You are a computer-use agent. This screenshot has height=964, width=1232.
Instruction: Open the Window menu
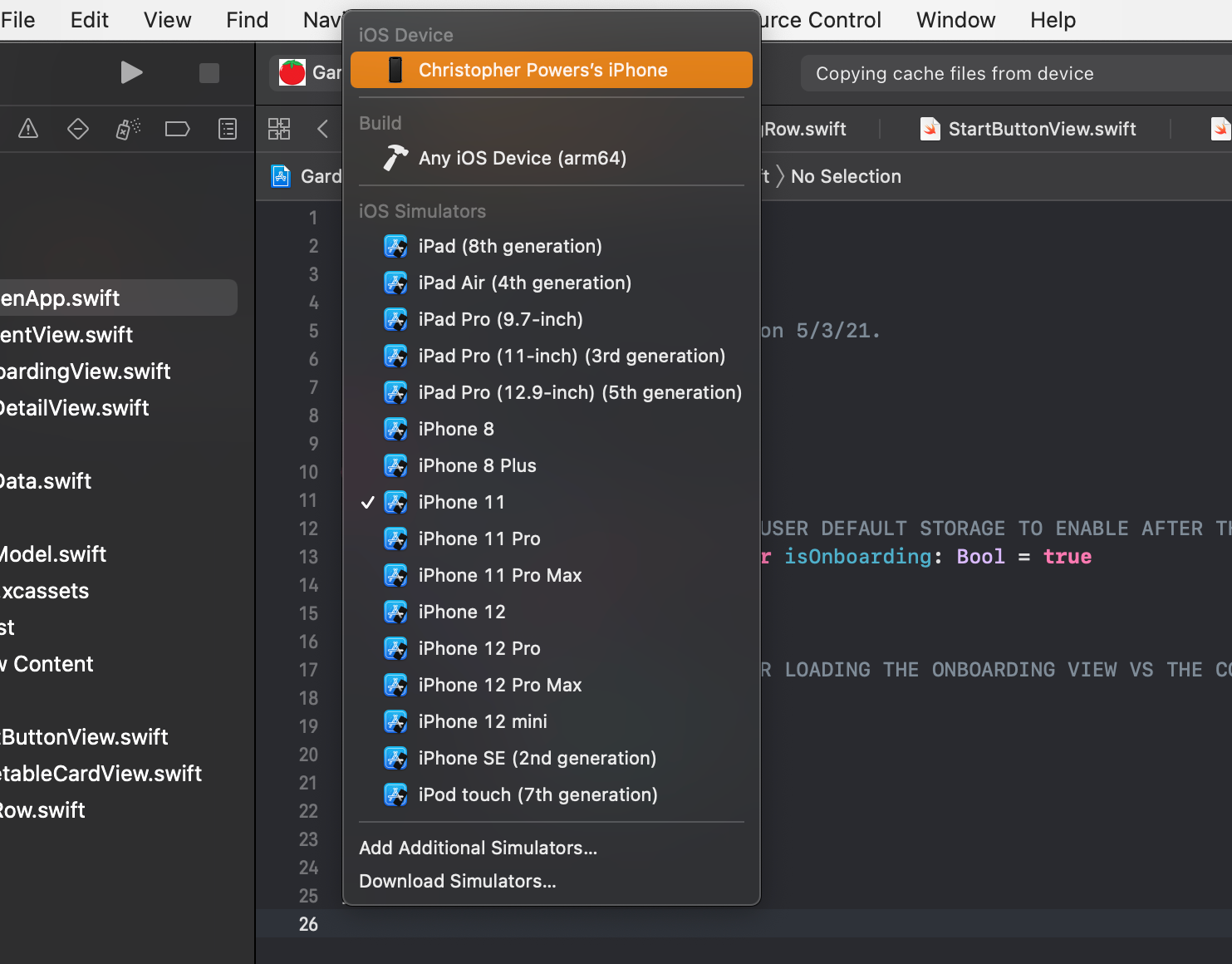click(955, 20)
